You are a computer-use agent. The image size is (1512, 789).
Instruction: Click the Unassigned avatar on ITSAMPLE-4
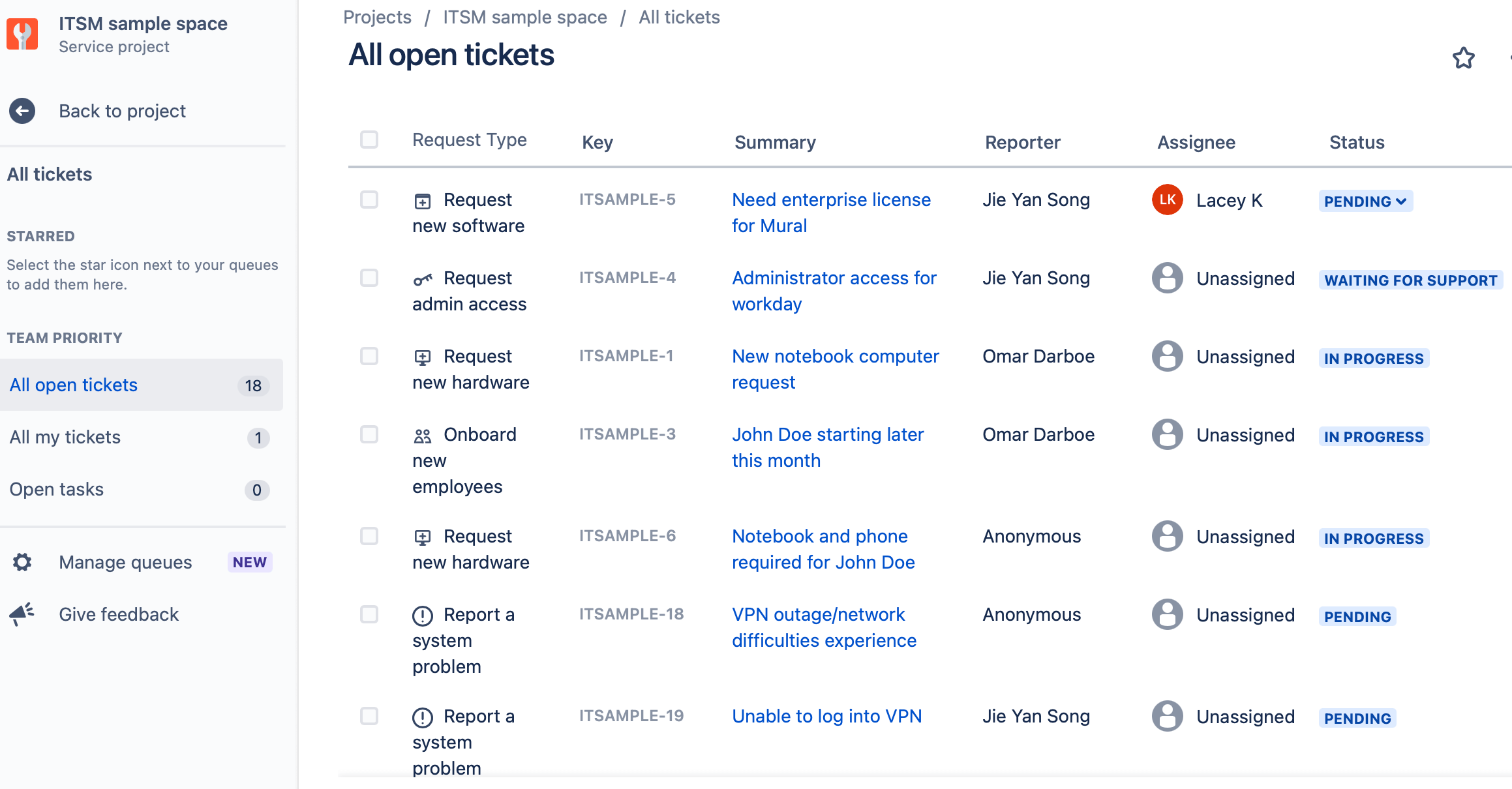coord(1167,278)
